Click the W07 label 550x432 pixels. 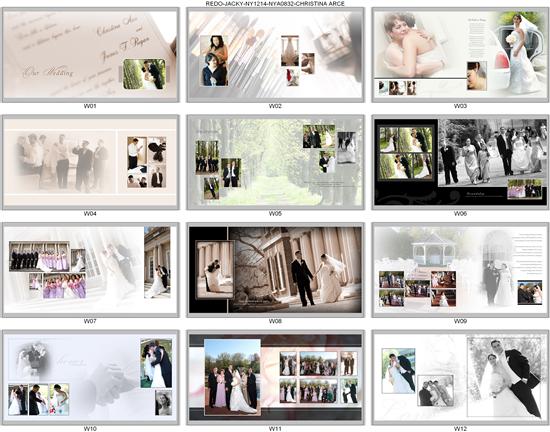(90, 321)
